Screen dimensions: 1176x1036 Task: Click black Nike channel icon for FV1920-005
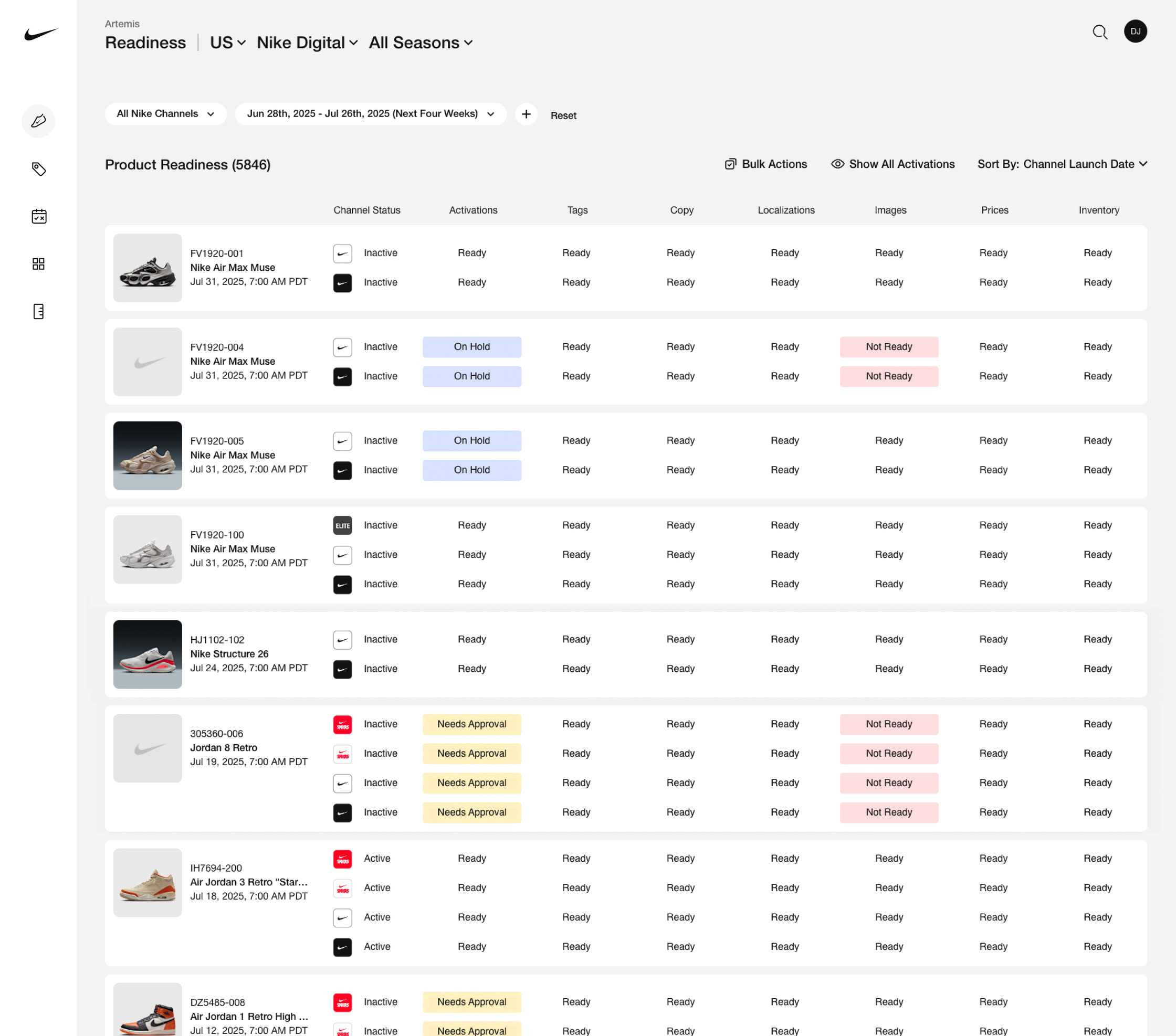click(x=342, y=471)
